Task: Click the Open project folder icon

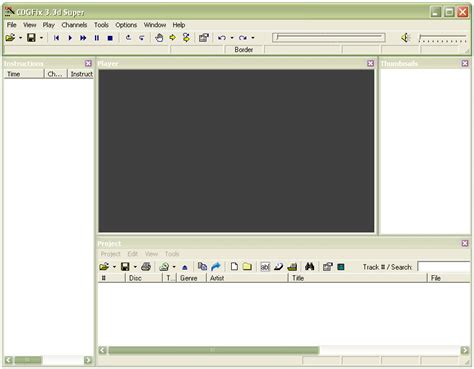Action: pyautogui.click(x=104, y=267)
